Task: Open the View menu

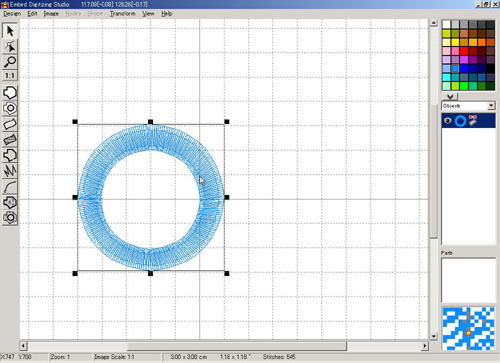Action: 148,14
